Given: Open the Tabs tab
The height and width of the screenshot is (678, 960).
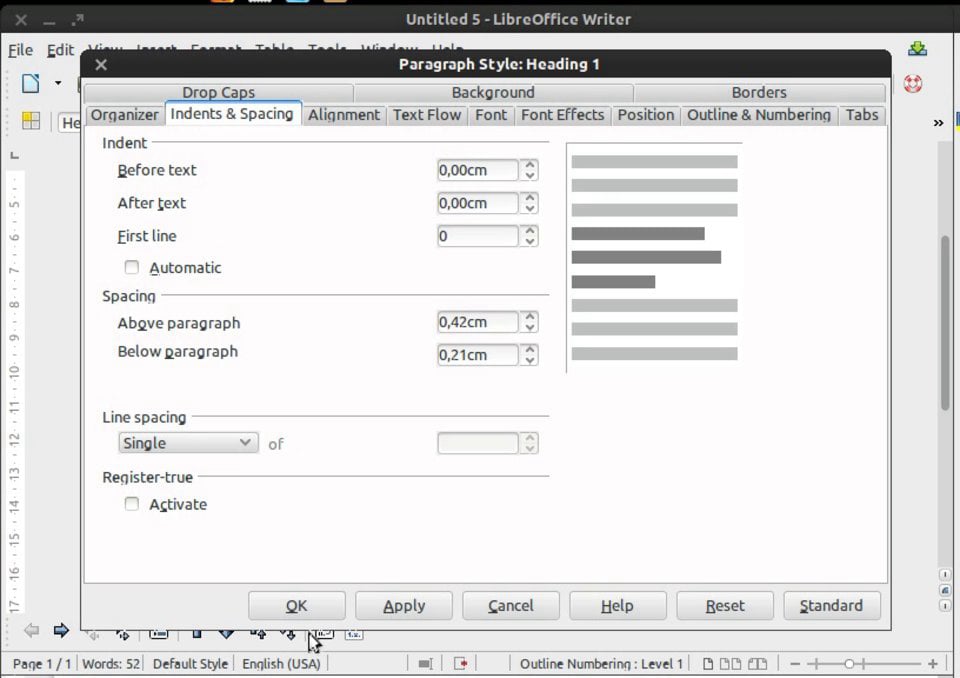Looking at the screenshot, I should 861,115.
